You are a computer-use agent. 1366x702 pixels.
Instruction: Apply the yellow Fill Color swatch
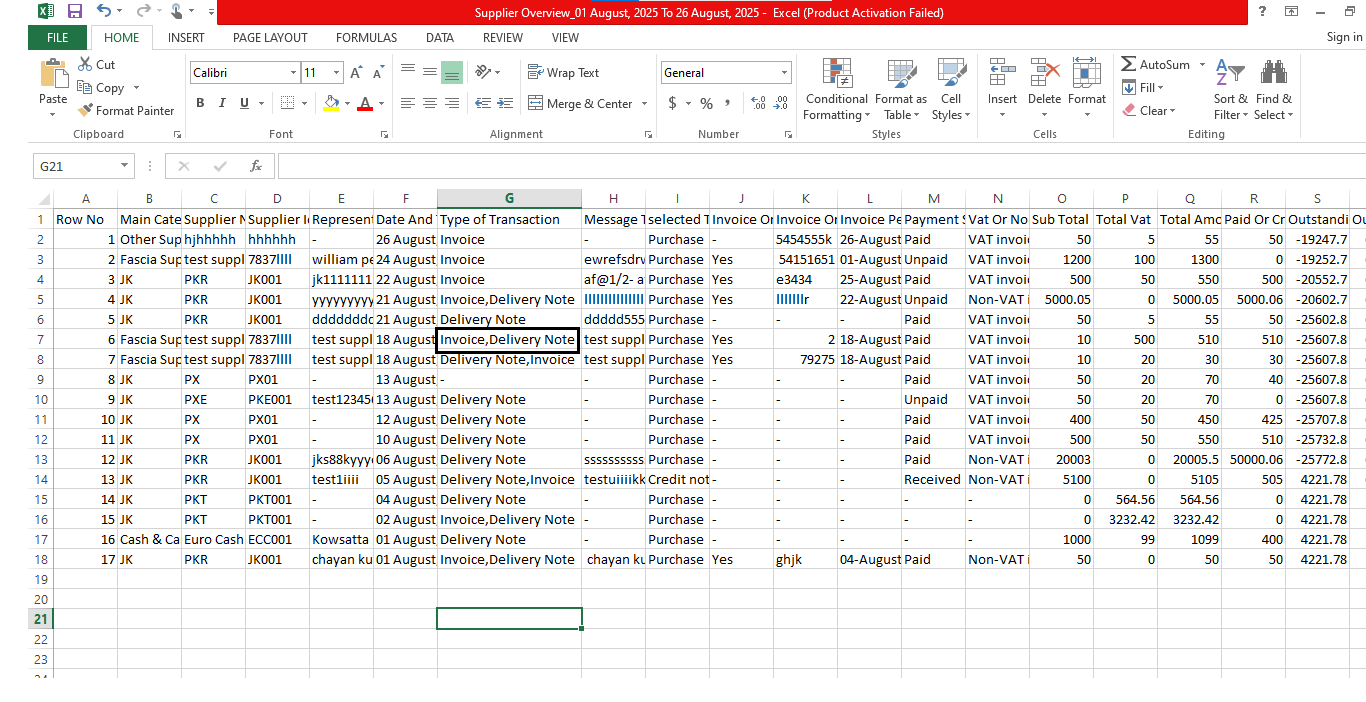click(x=332, y=104)
